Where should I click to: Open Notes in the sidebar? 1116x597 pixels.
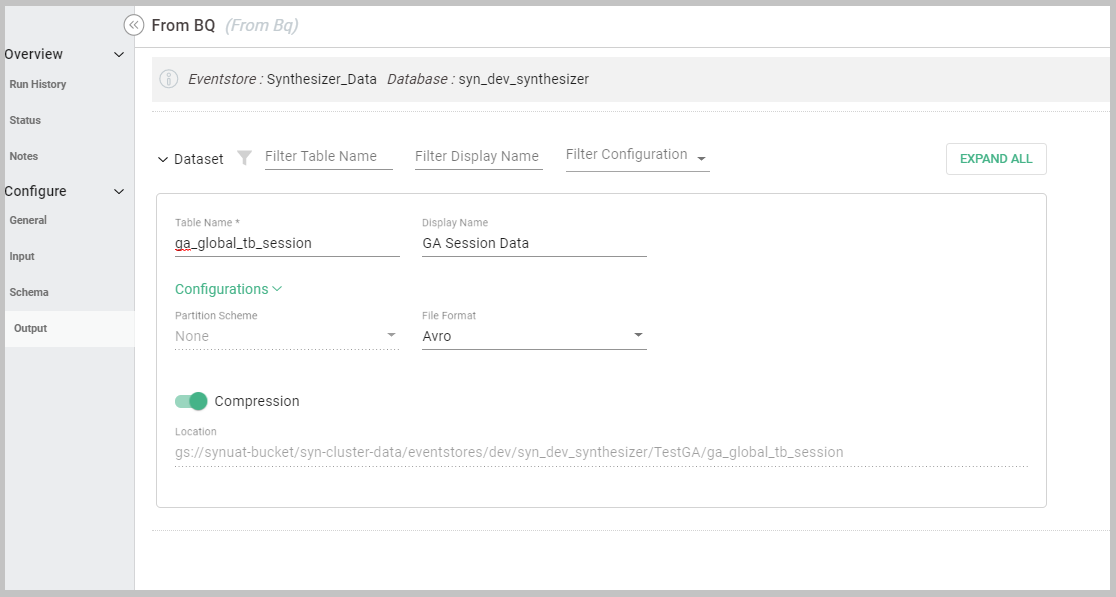[x=23, y=157]
